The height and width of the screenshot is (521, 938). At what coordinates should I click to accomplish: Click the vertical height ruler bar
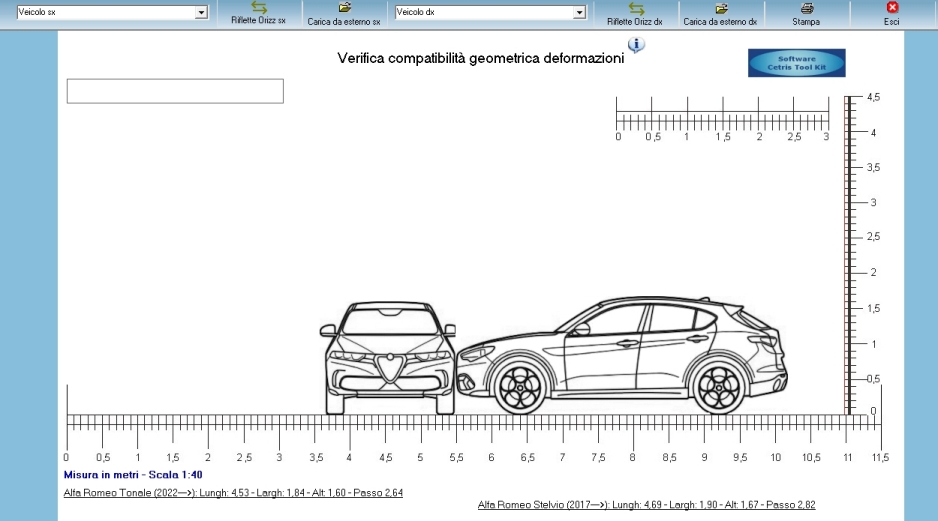point(849,255)
